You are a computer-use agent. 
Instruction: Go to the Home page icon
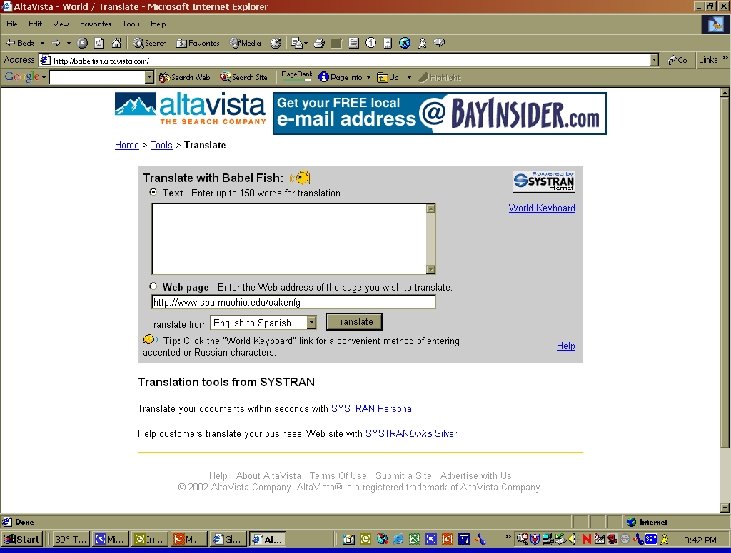tap(116, 43)
